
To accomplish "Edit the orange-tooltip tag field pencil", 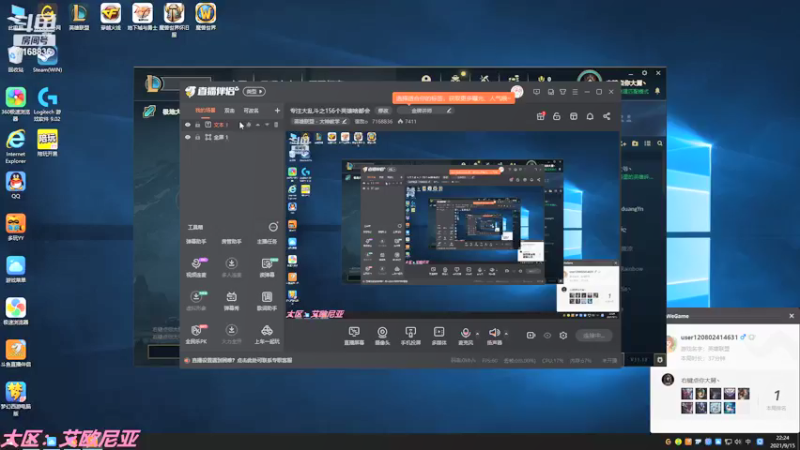I will [x=449, y=110].
